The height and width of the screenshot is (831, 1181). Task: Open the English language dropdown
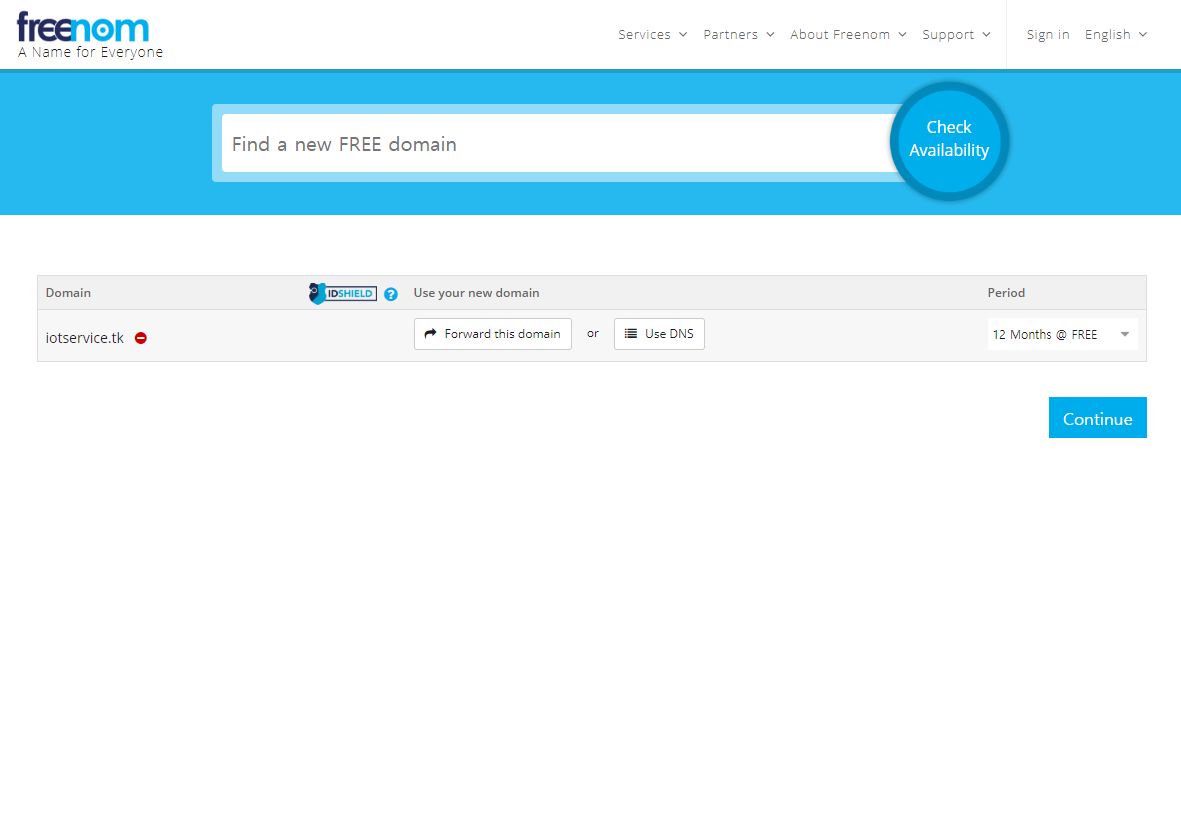click(x=1115, y=35)
